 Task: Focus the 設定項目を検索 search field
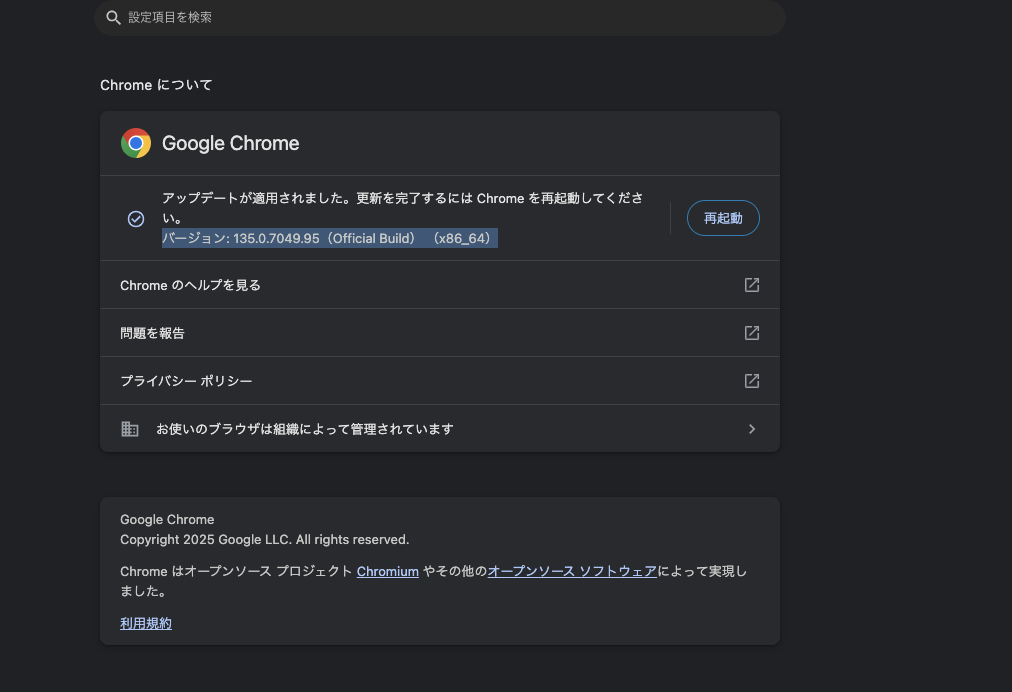[440, 17]
